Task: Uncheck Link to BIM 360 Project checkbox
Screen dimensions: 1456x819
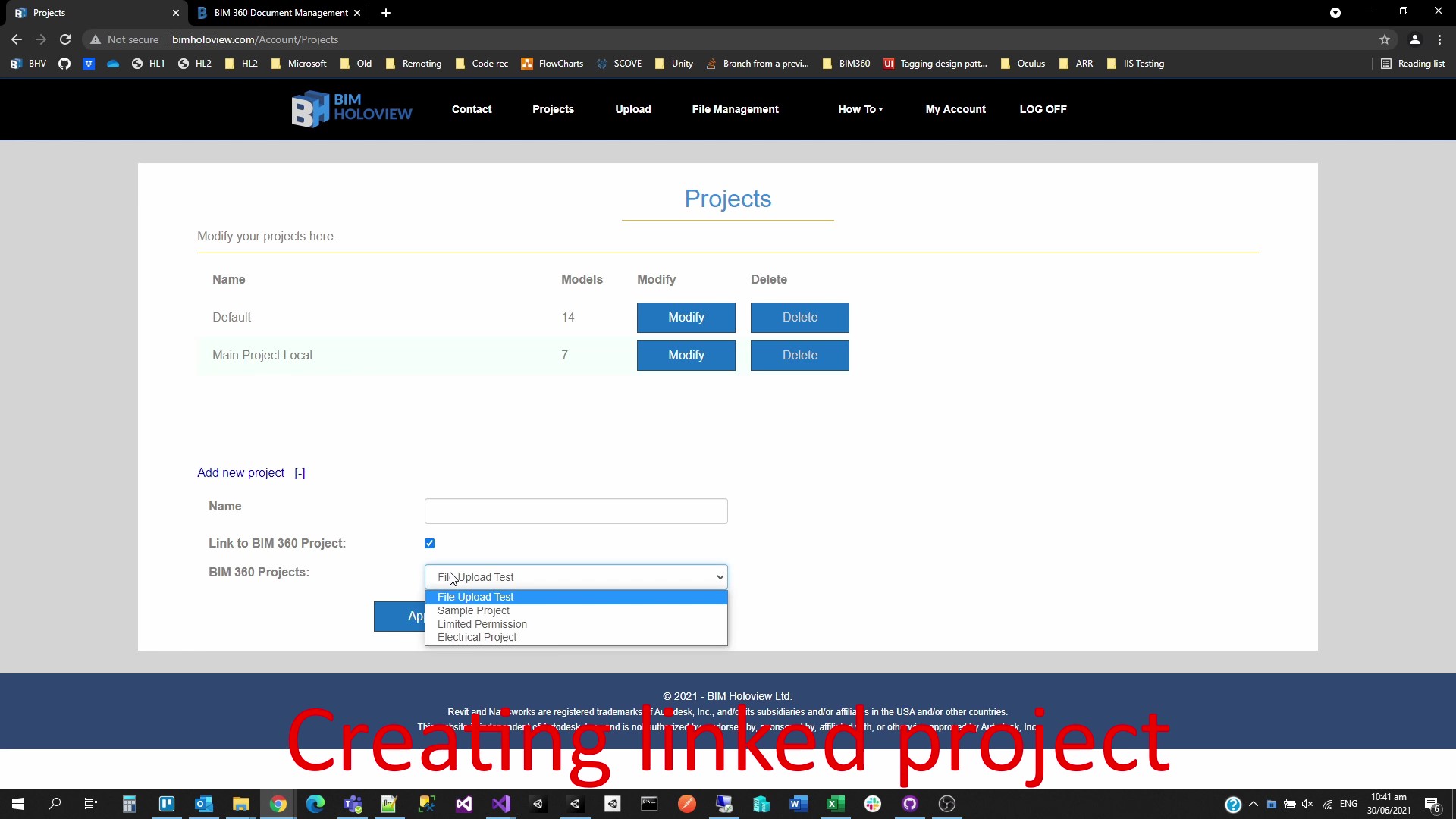Action: coord(430,543)
